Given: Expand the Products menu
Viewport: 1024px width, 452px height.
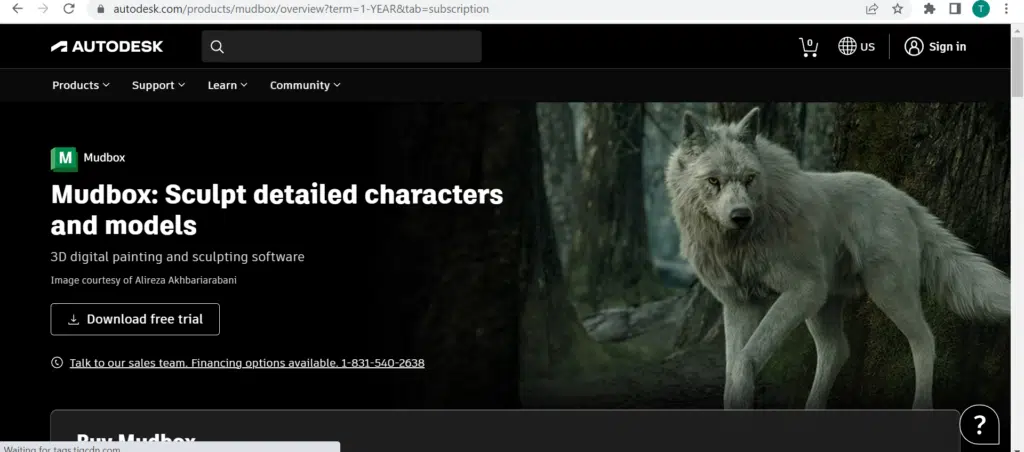Looking at the screenshot, I should (x=81, y=86).
